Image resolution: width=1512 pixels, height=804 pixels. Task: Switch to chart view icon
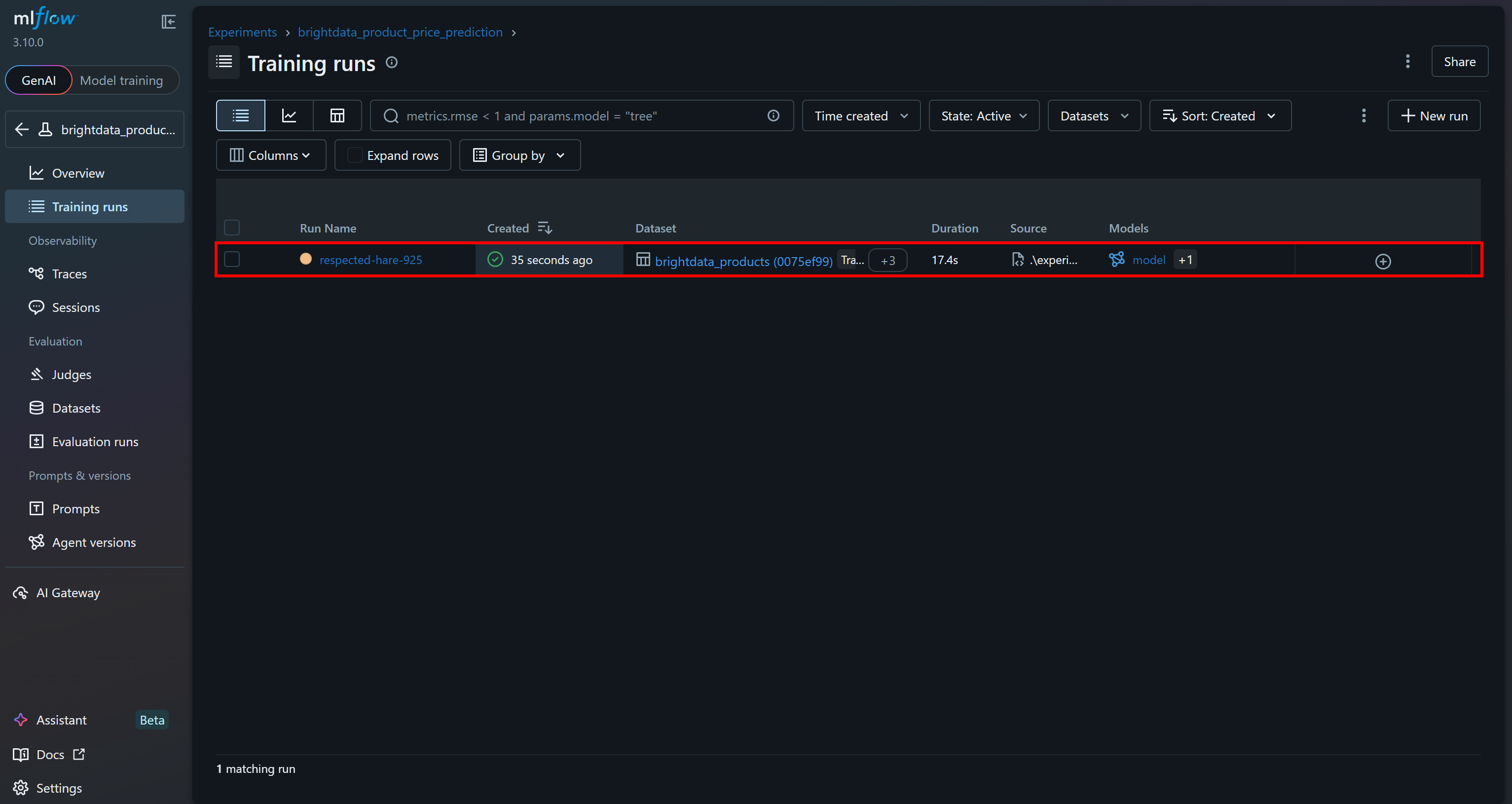[289, 115]
